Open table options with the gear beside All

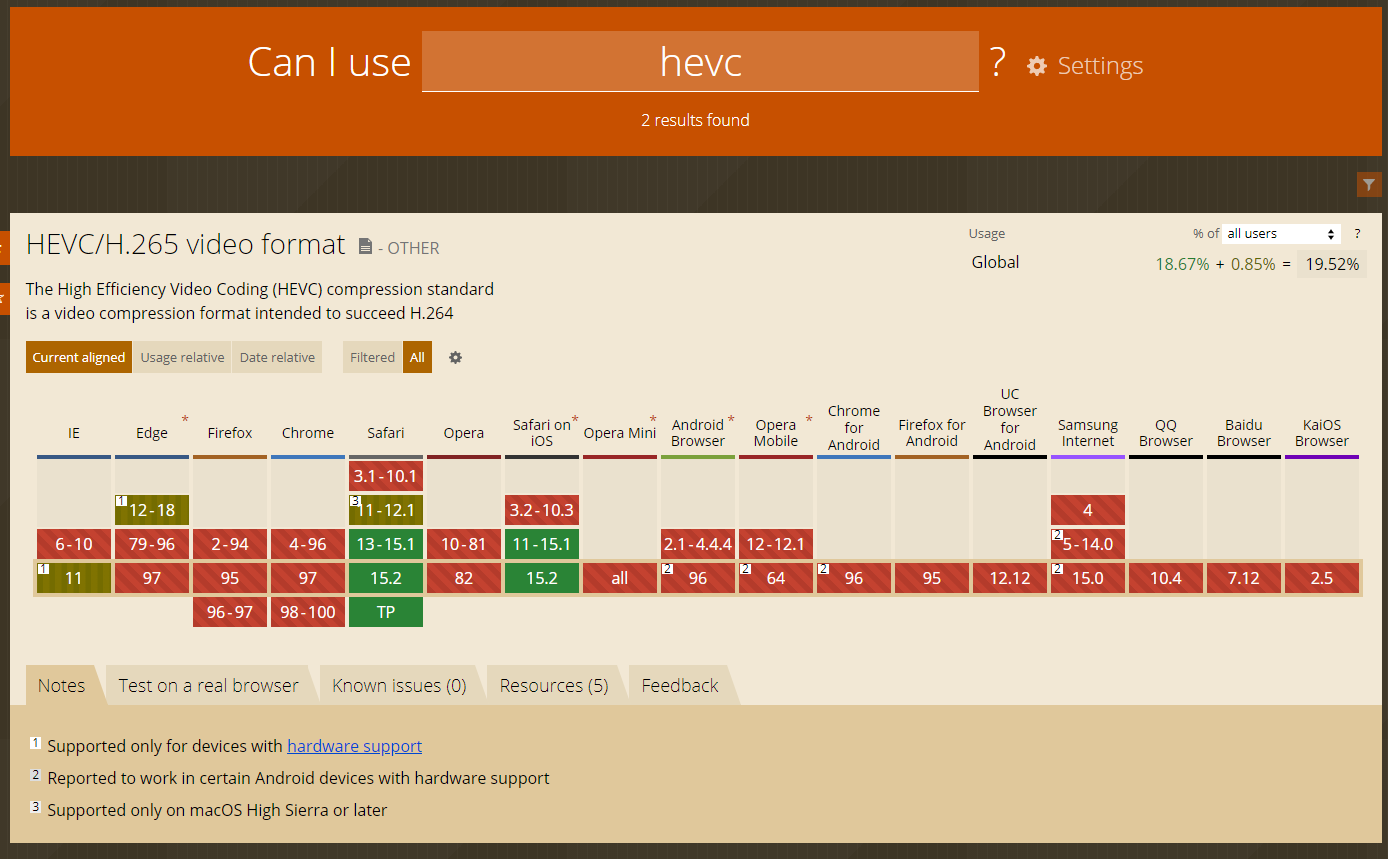(x=455, y=357)
